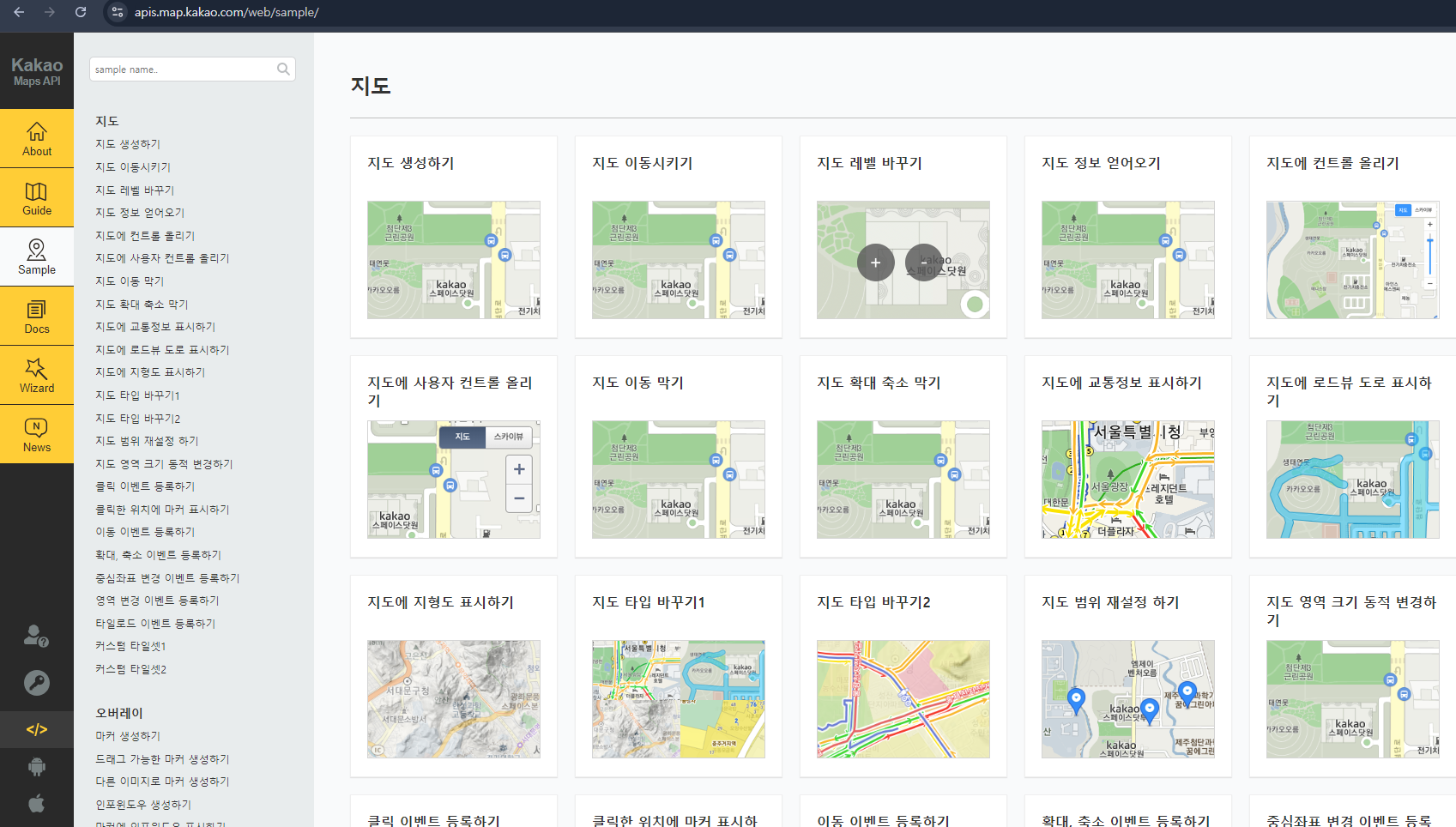
Task: Open 지도에 지형도 표시하기 card thumbnail
Action: [454, 699]
